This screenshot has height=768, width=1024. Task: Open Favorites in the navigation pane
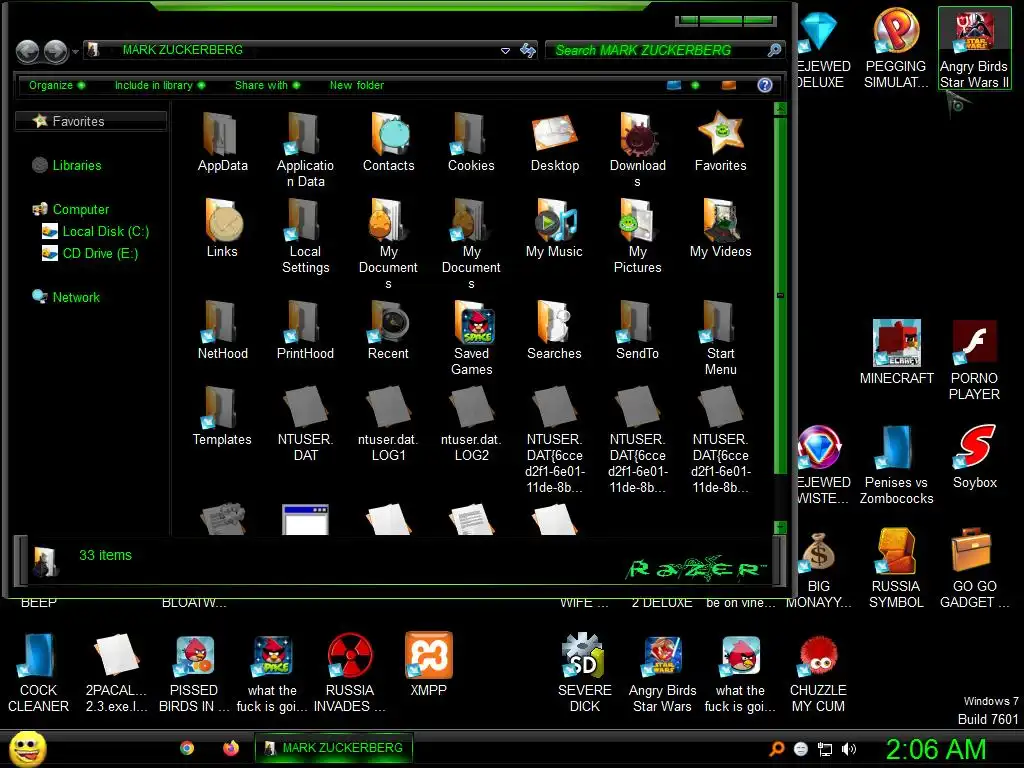(x=91, y=121)
